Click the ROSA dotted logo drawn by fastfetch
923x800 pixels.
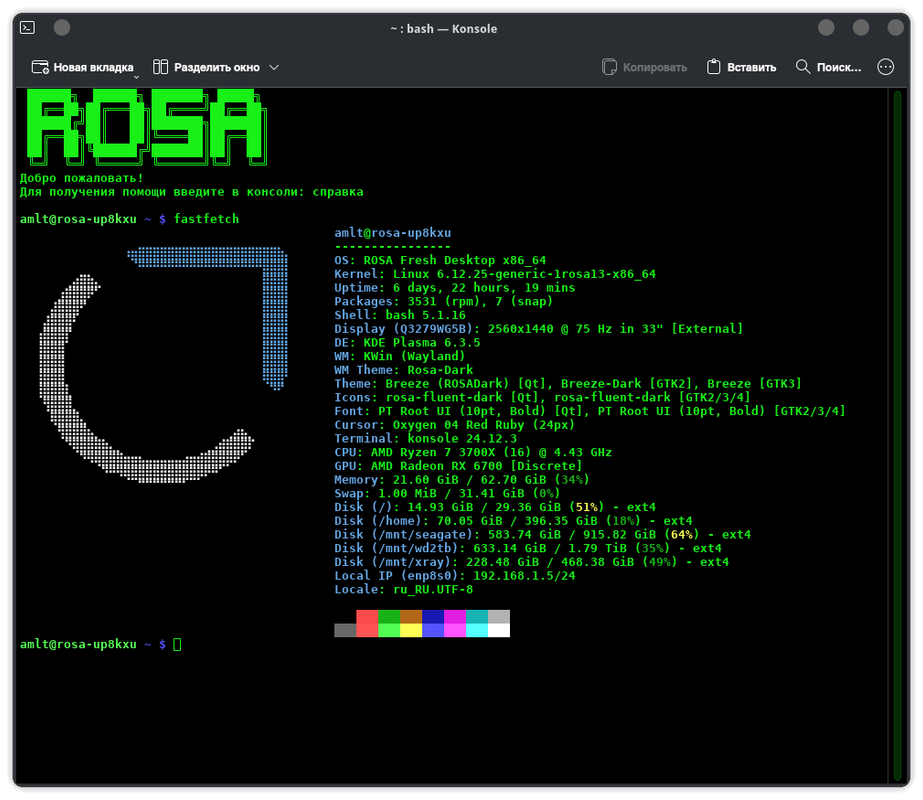(x=164, y=365)
